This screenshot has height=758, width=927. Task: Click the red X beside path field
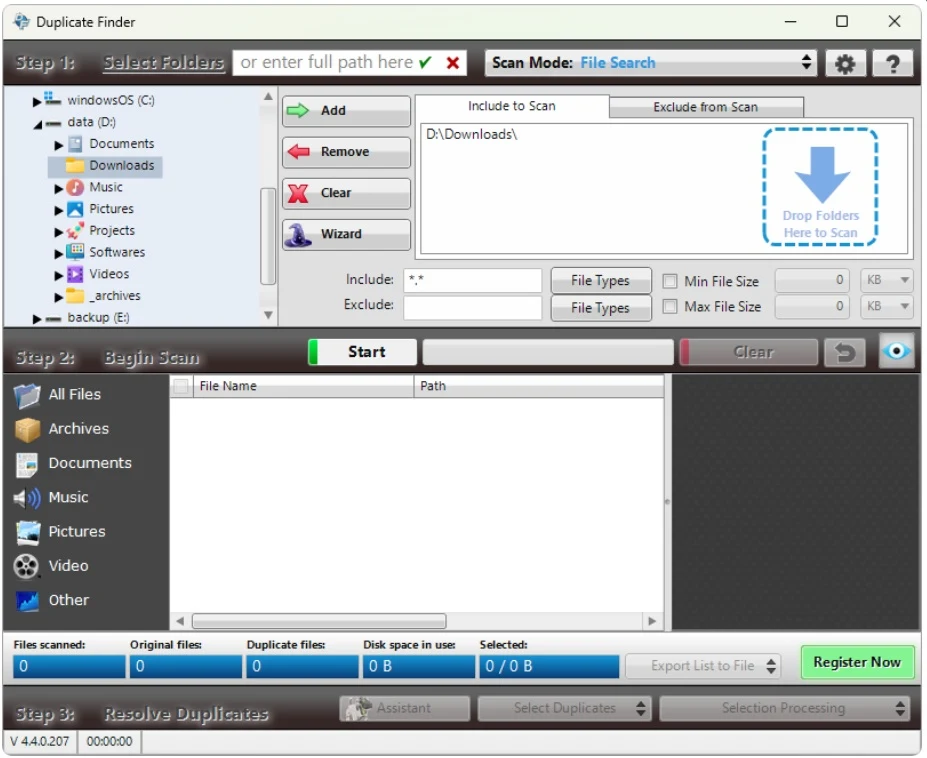pos(453,63)
